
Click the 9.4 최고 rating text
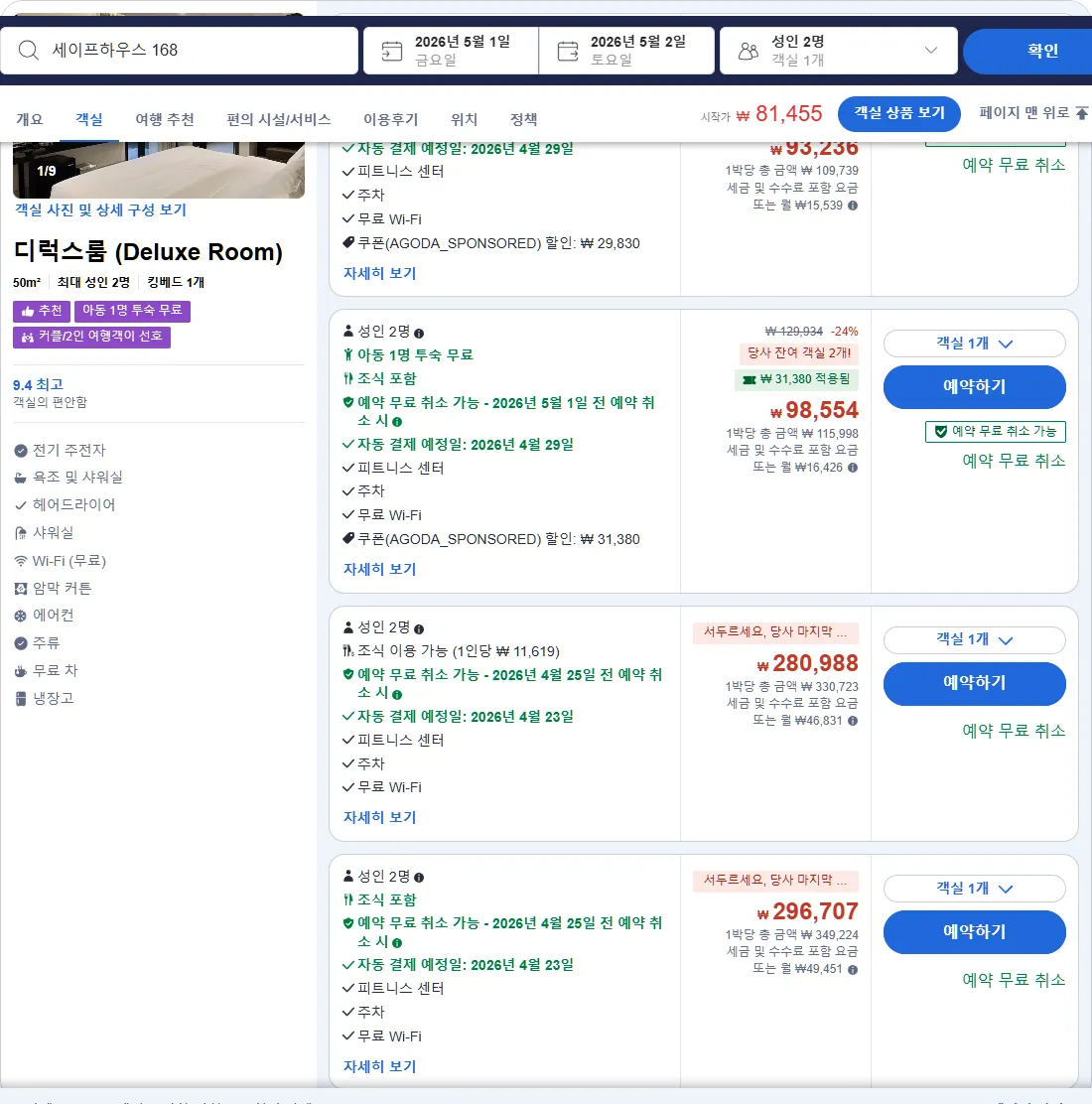[38, 385]
